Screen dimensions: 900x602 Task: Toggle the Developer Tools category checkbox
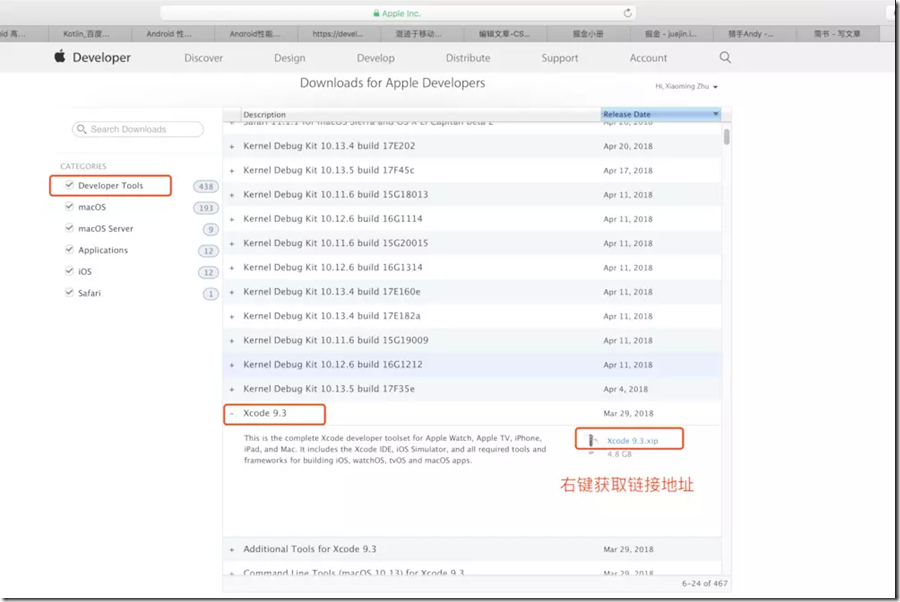69,185
